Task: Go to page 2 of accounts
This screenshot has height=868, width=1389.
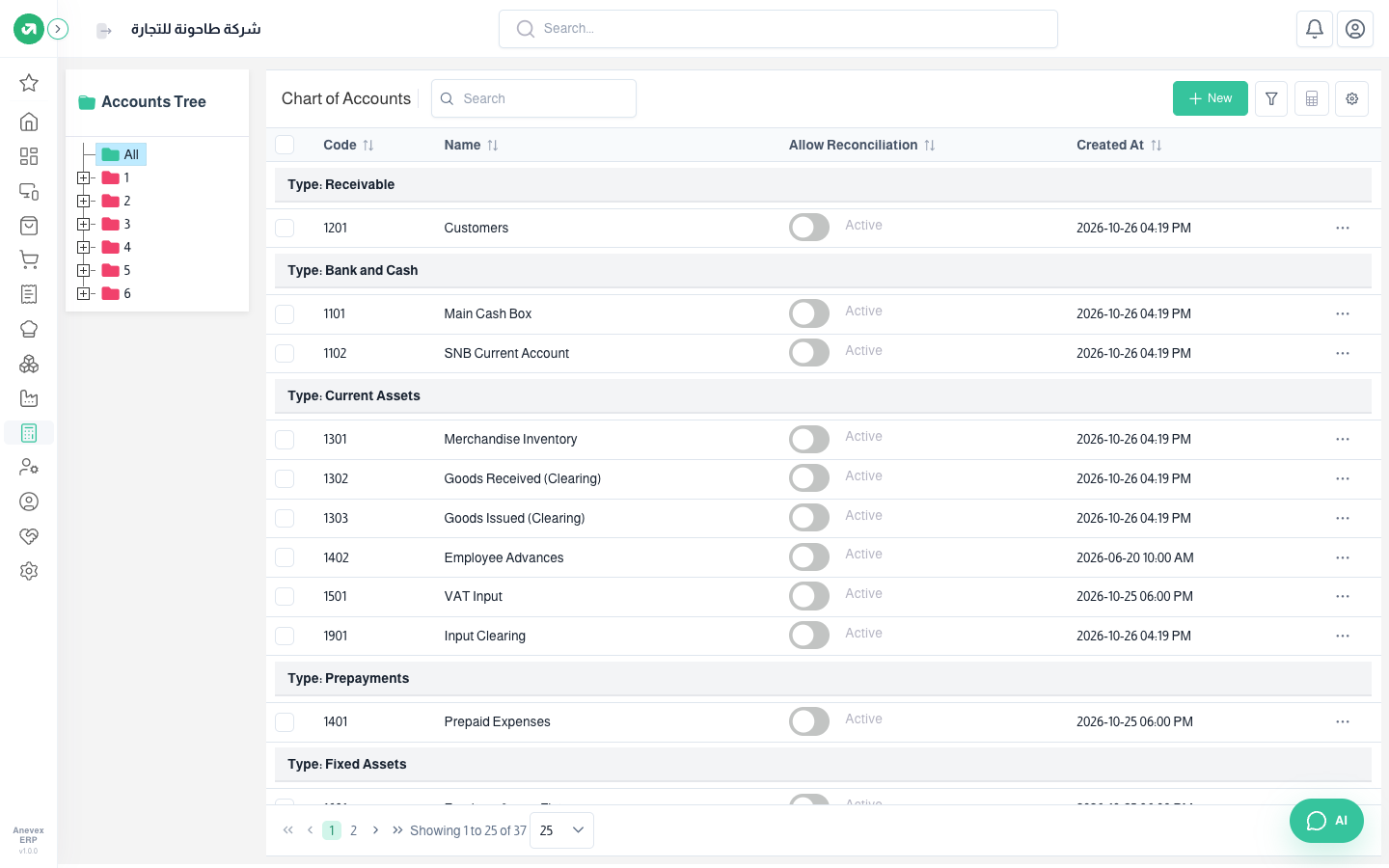Action: tap(354, 830)
